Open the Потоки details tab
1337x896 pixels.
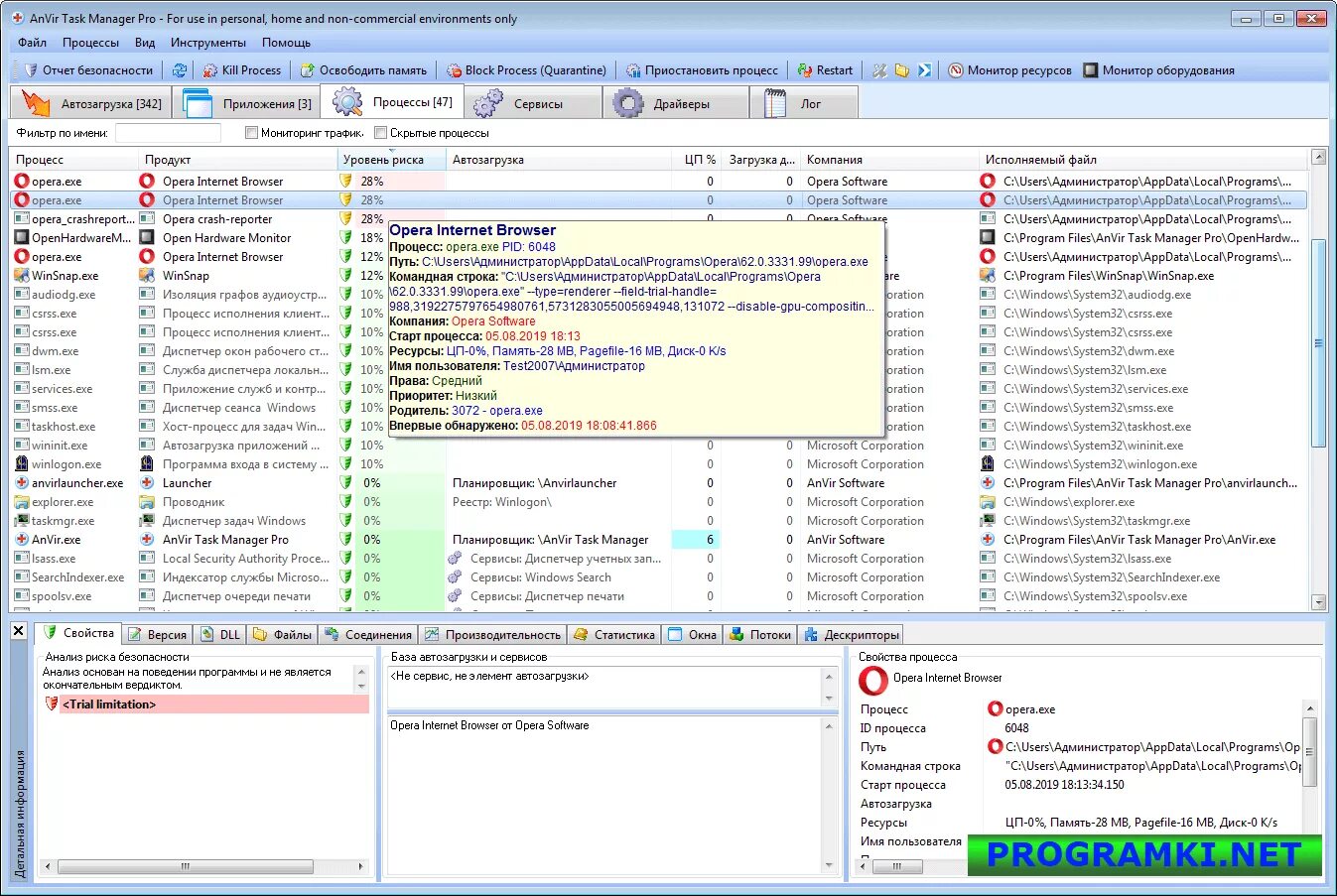pyautogui.click(x=760, y=635)
